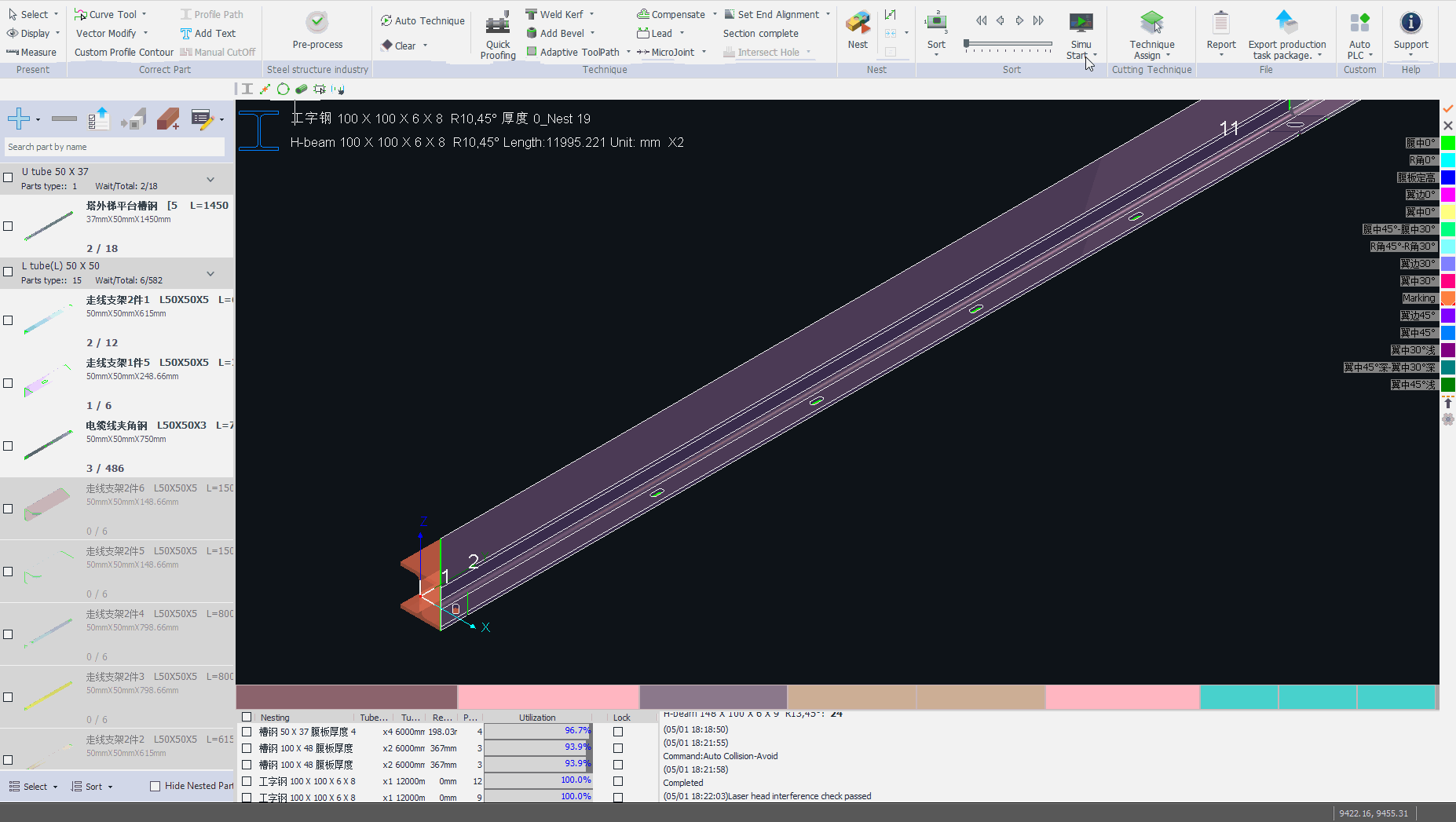The image size is (1456, 822).
Task: Click the measure-endpoint tool in the view bar
Action: tap(265, 90)
